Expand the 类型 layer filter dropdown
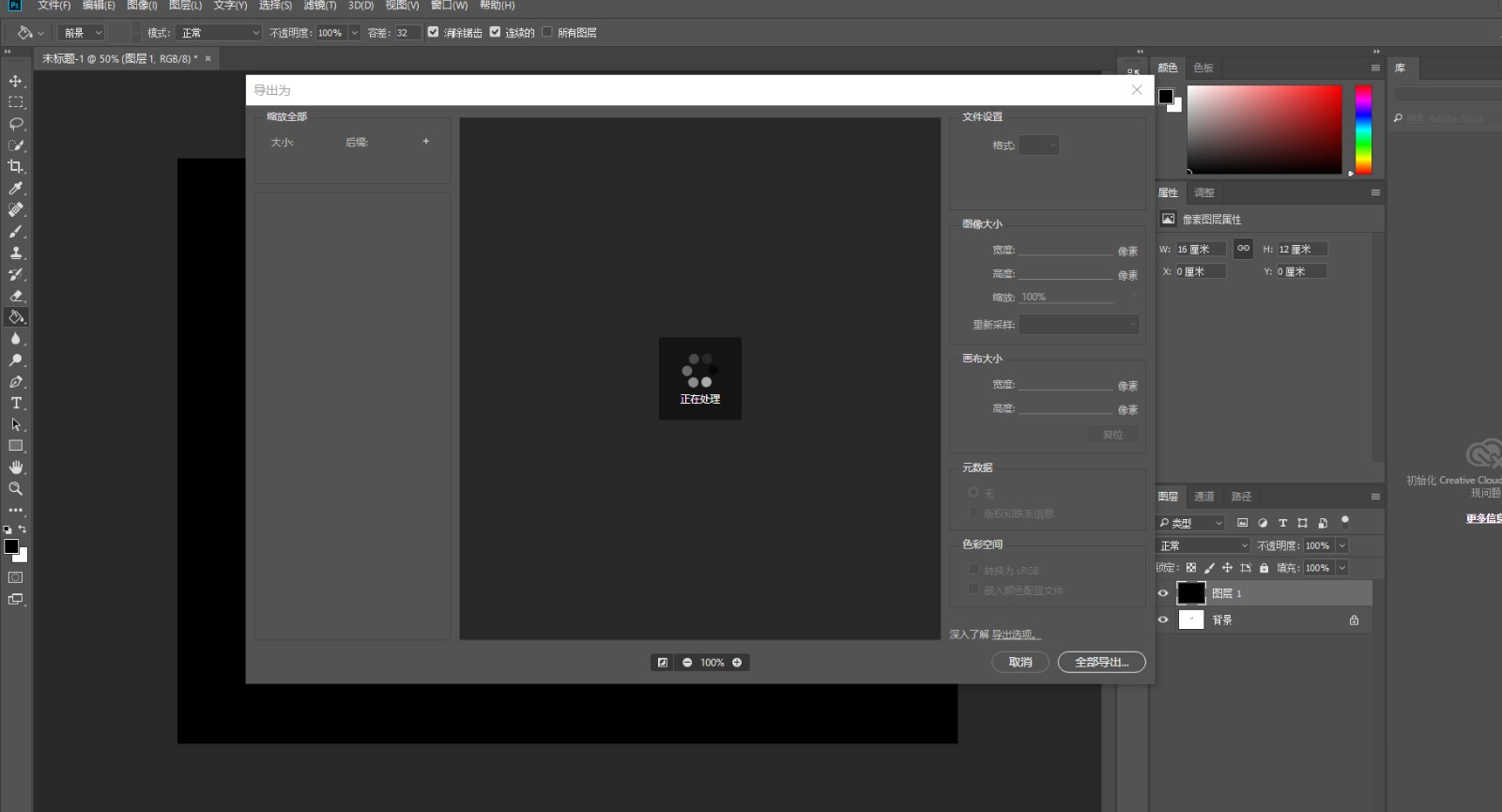 tap(1190, 523)
